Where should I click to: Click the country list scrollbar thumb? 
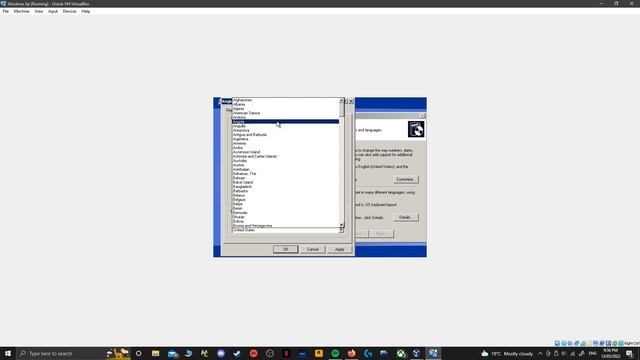click(x=342, y=109)
